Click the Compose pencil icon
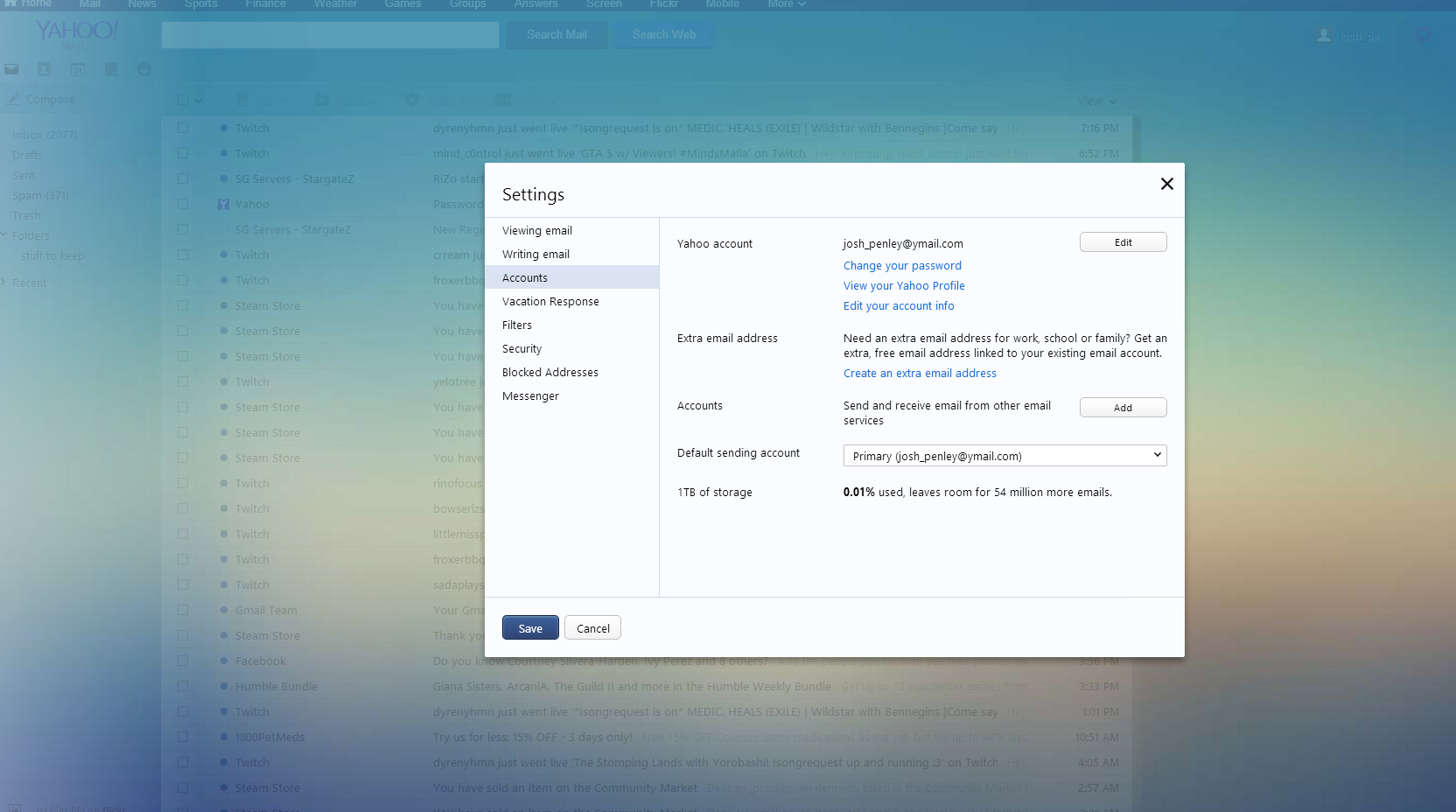Screen dimensions: 1456x812 point(13,100)
